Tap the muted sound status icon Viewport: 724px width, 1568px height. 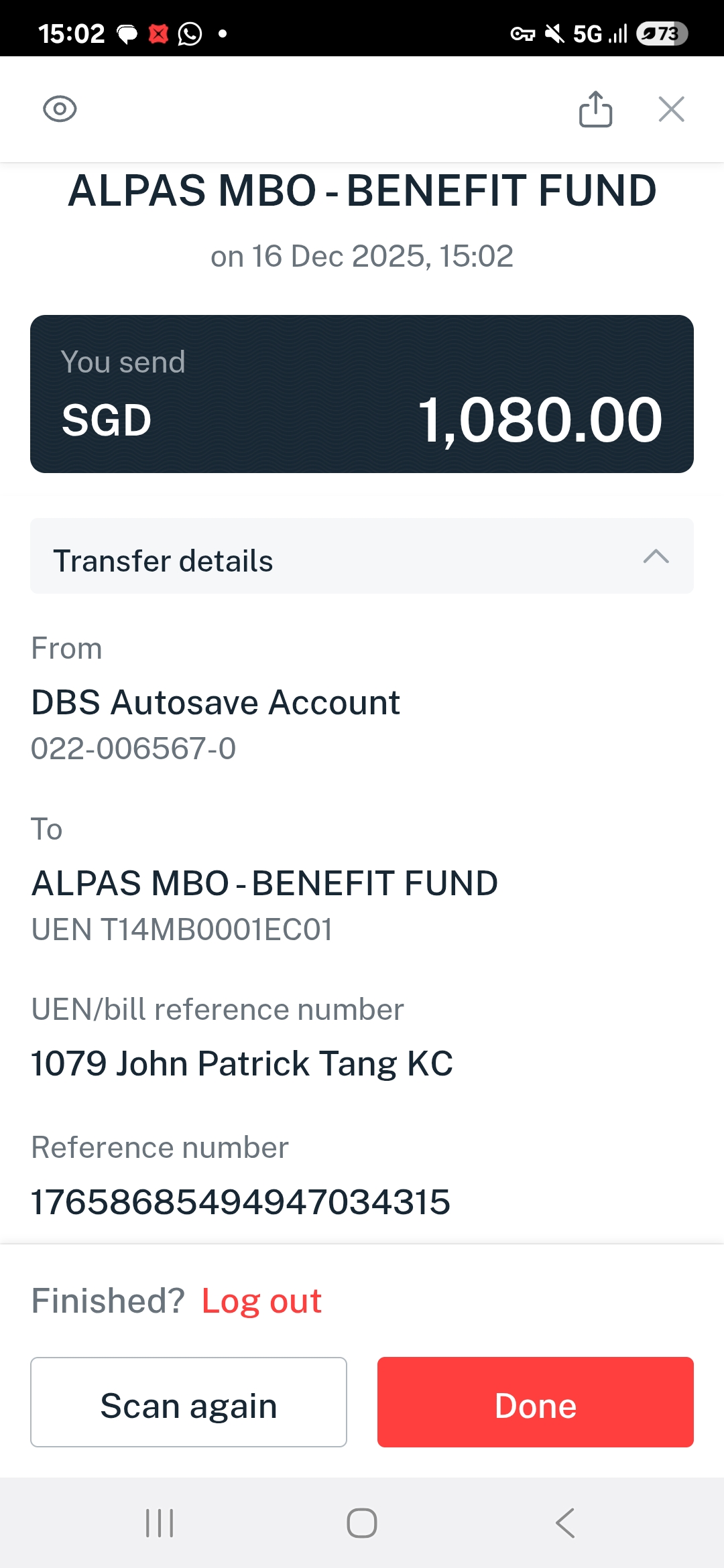point(554,34)
